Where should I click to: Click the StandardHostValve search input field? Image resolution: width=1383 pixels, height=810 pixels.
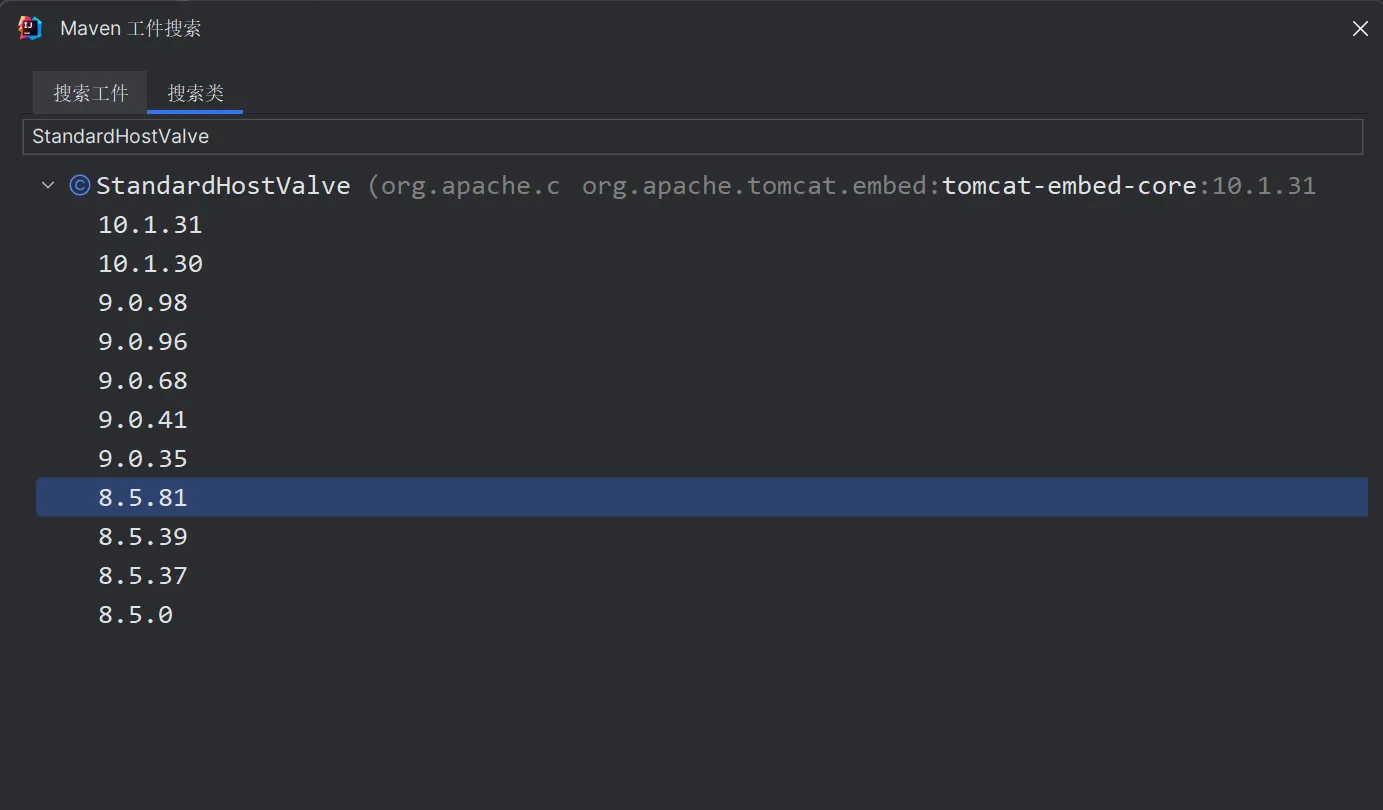[692, 136]
